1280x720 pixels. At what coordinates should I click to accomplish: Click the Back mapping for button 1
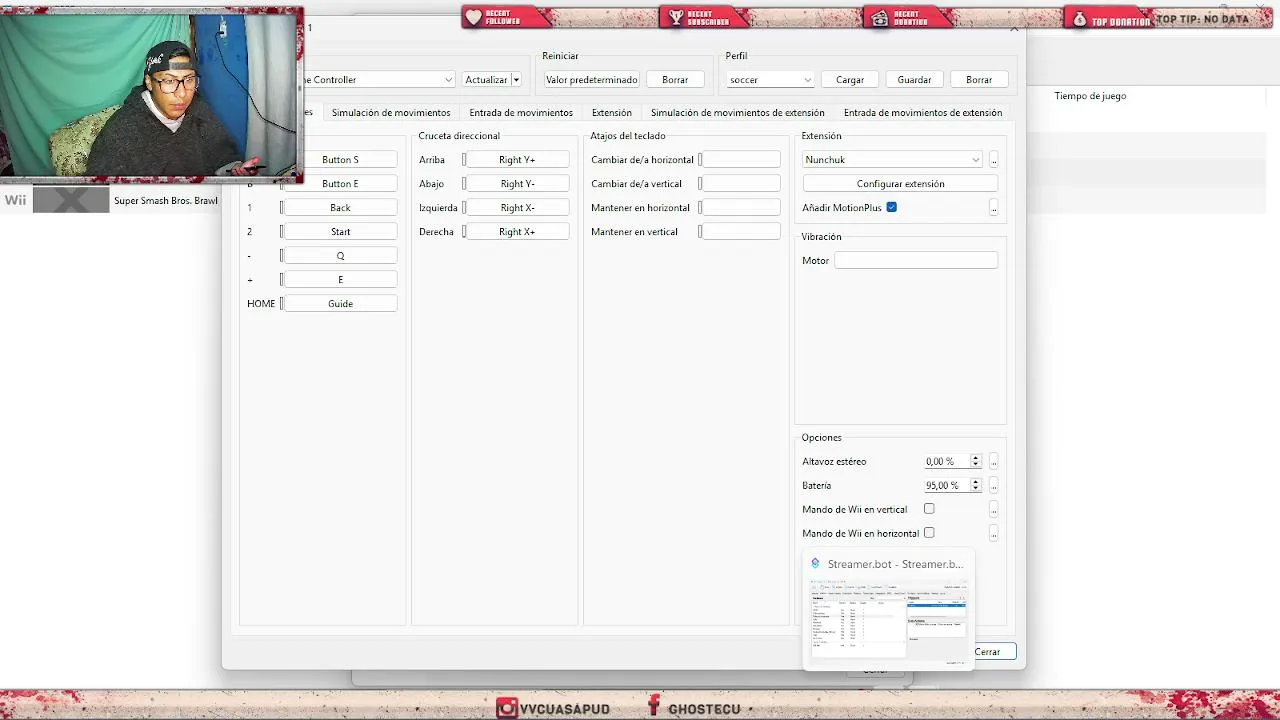340,208
